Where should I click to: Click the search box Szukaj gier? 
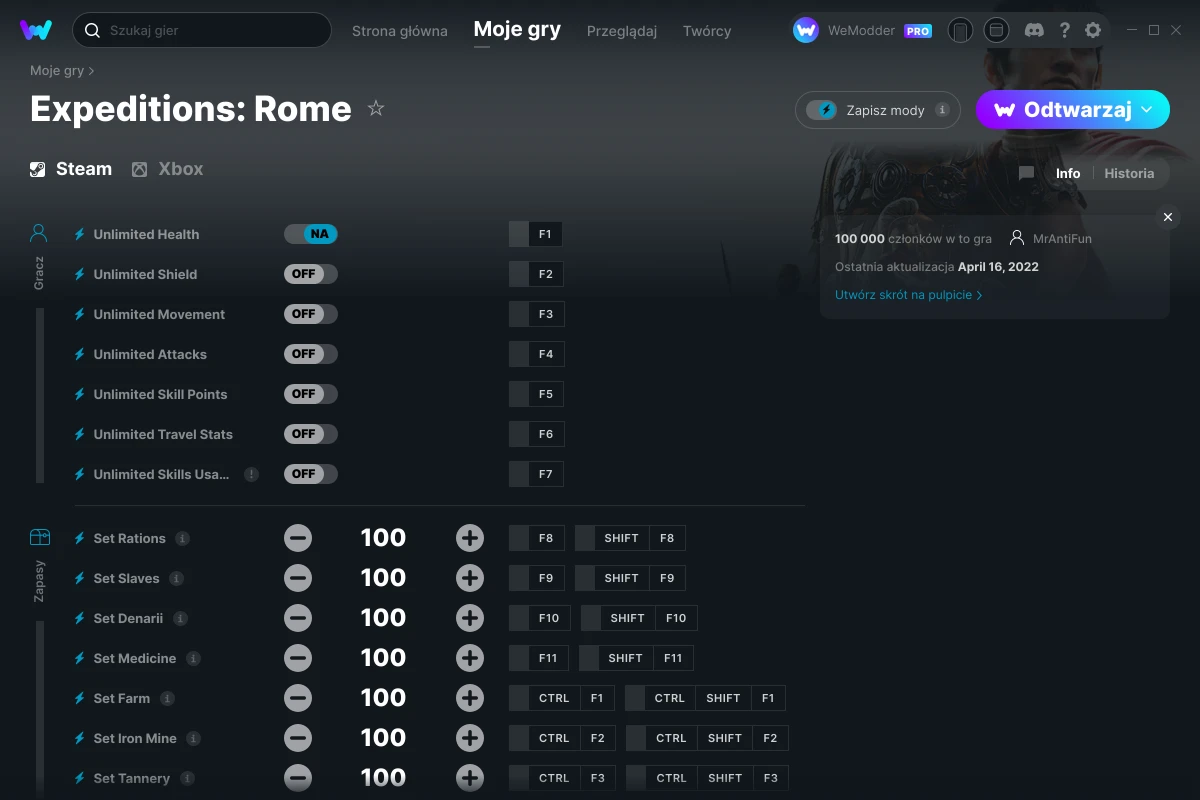pyautogui.click(x=201, y=30)
